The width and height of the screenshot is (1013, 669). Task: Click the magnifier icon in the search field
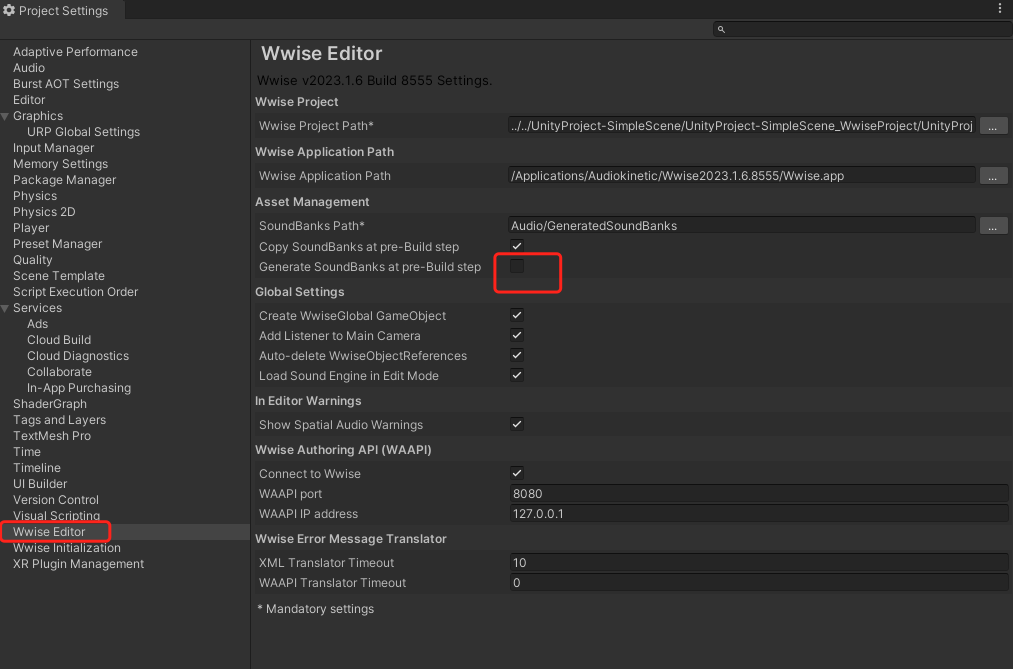tap(722, 29)
